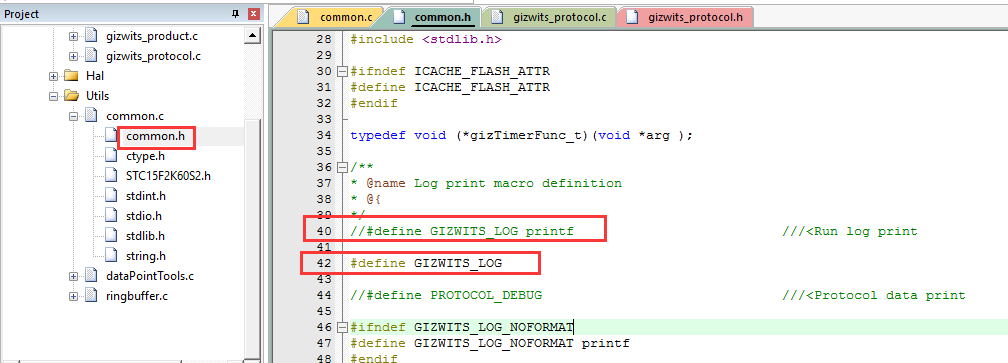Open string.h in the project tree

(x=146, y=256)
